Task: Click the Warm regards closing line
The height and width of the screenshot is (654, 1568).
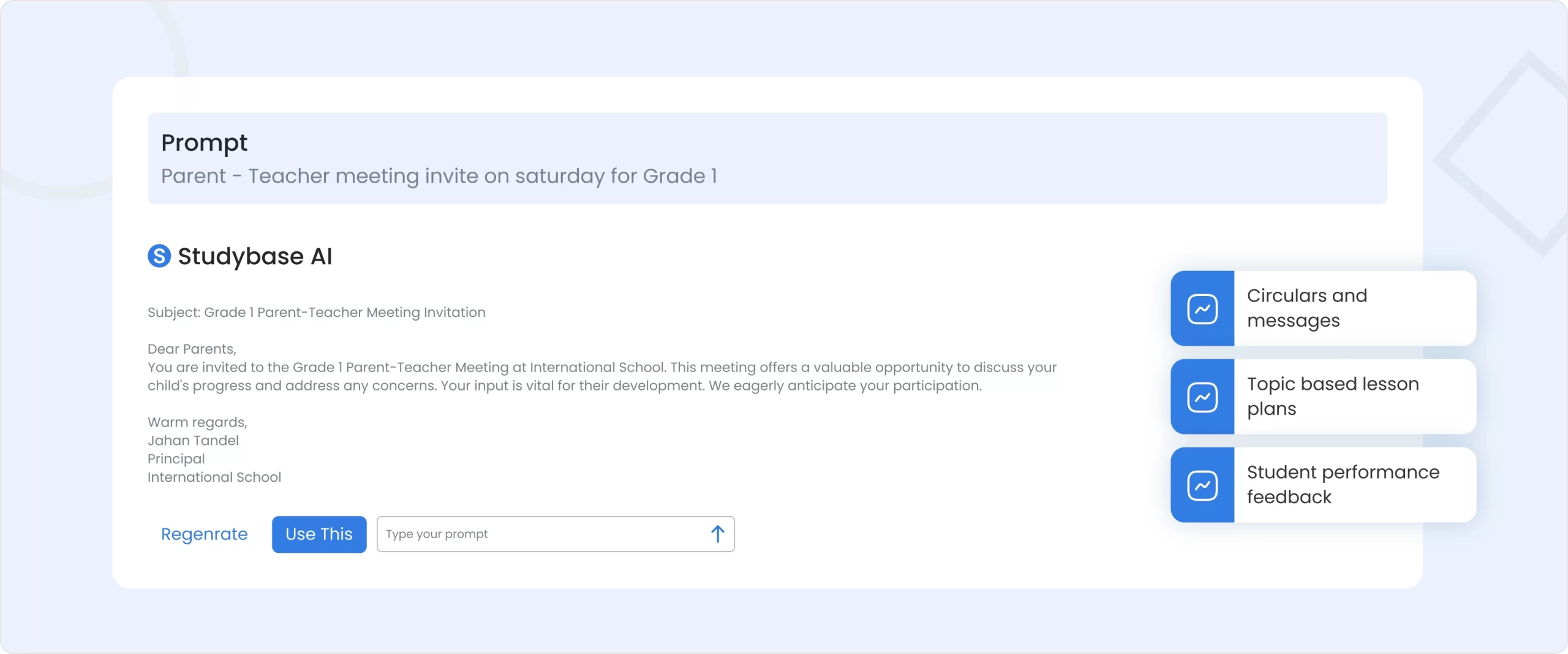Action: click(x=197, y=422)
